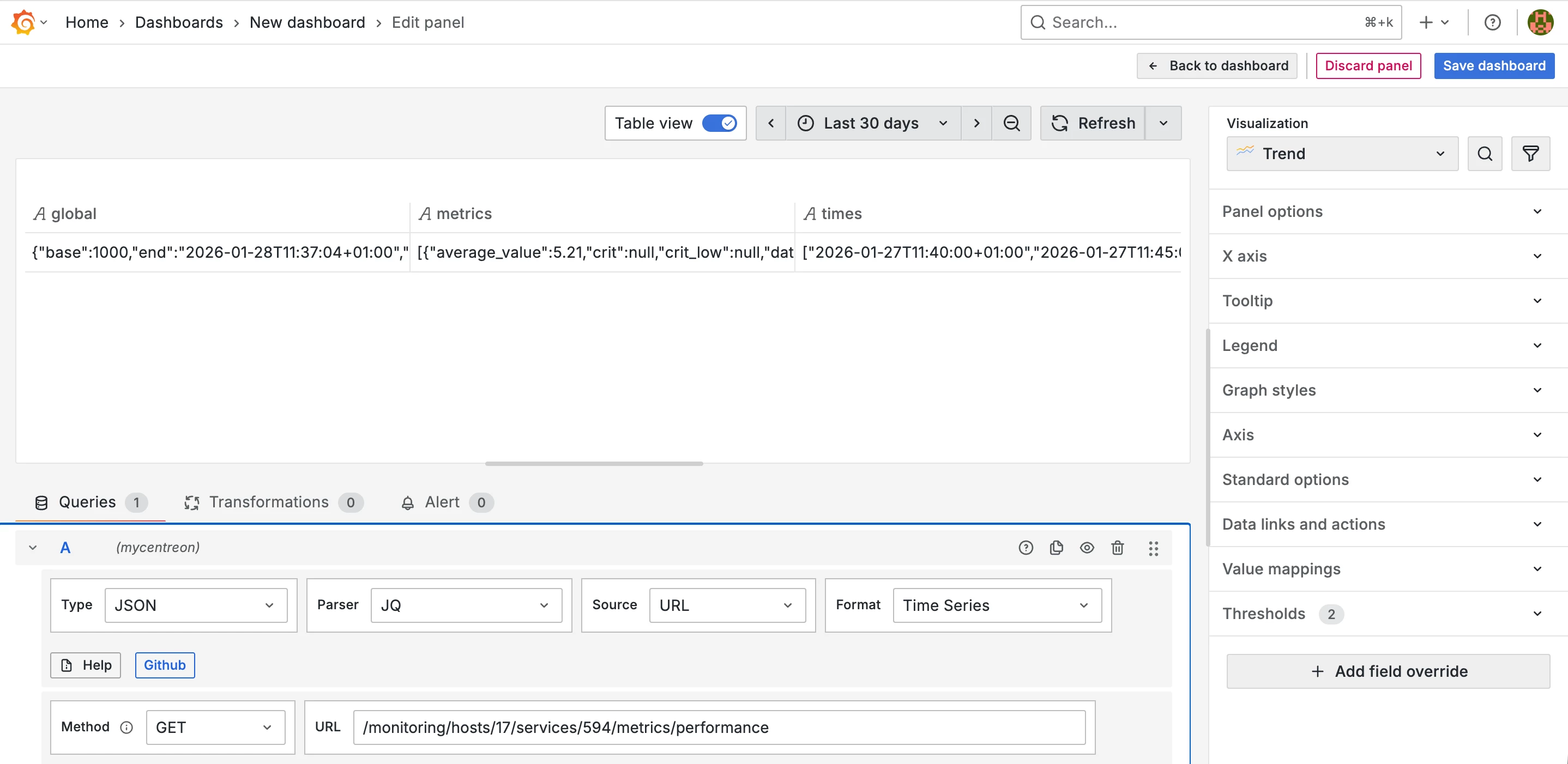This screenshot has width=1568, height=764.
Task: Hide query A with eye icon
Action: pyautogui.click(x=1087, y=548)
